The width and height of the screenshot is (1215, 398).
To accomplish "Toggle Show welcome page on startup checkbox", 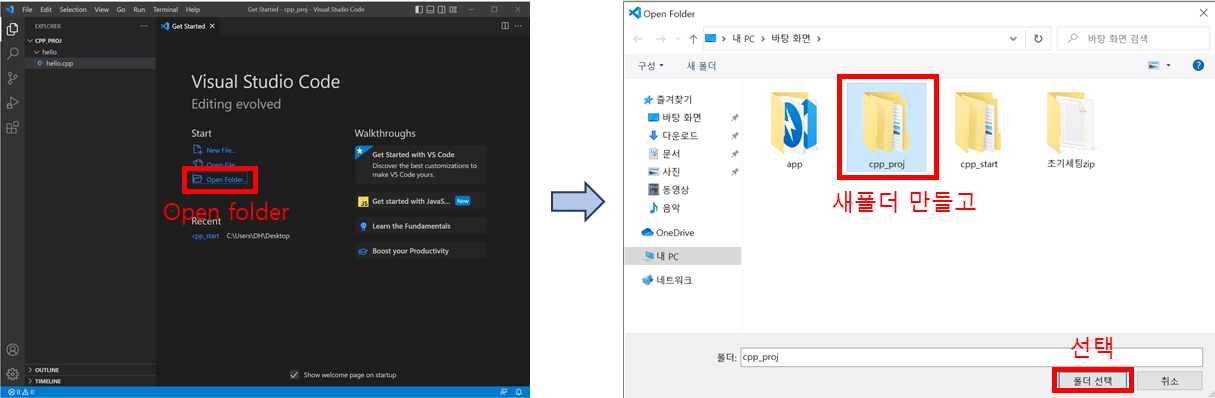I will [x=294, y=375].
